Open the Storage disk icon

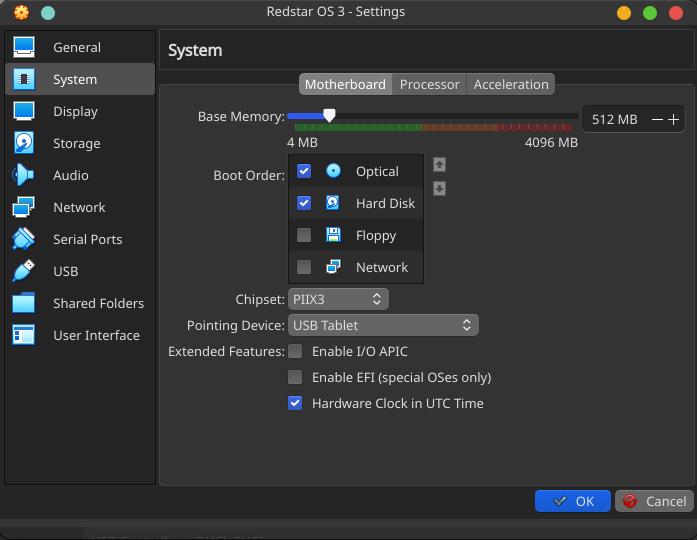(24, 143)
